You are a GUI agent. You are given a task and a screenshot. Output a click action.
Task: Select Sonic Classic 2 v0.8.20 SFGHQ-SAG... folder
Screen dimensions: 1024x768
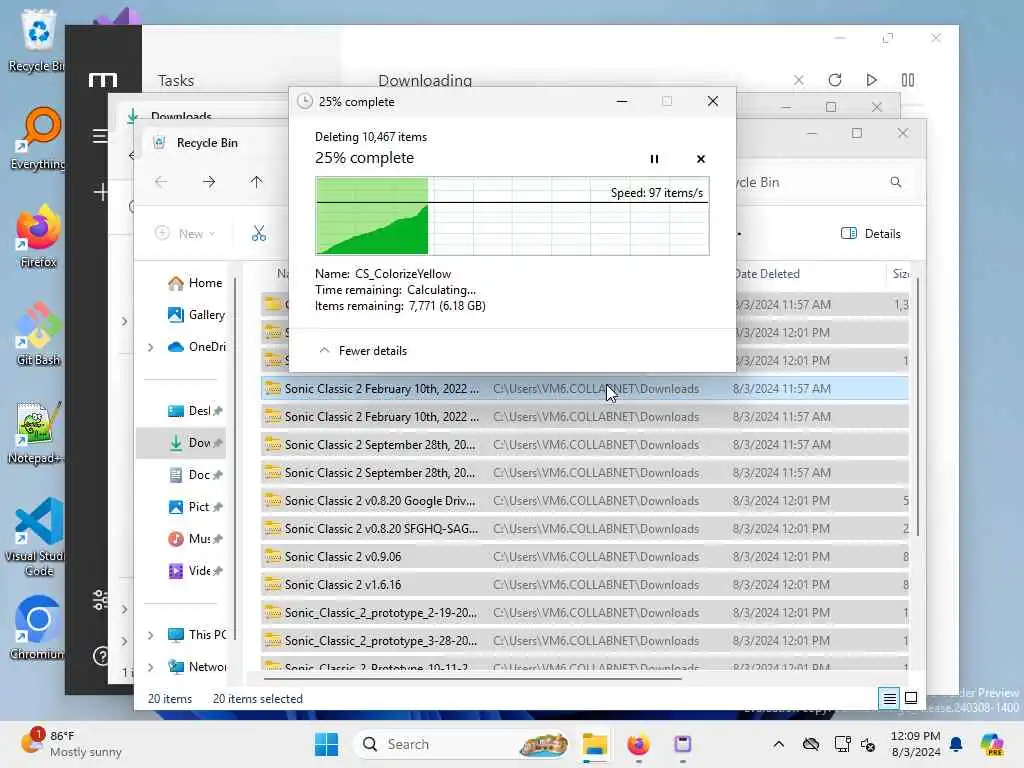(x=584, y=528)
